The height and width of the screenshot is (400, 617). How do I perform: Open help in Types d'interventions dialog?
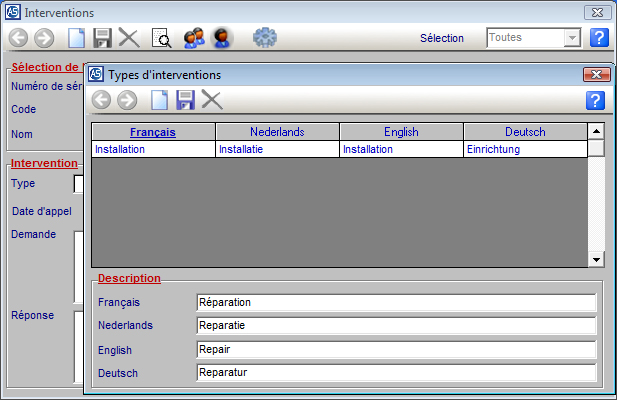(595, 99)
